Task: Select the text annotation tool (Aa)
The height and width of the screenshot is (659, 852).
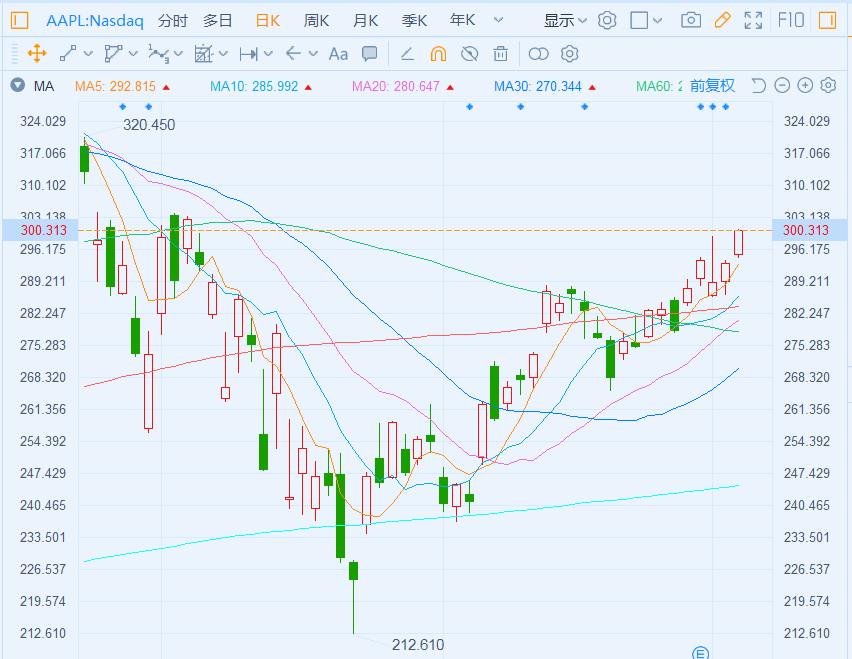Action: coord(338,54)
